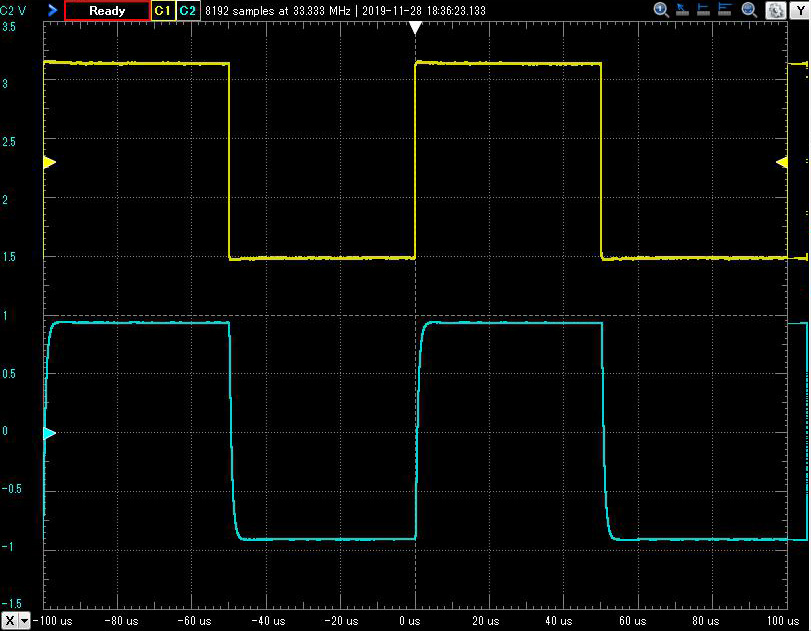This screenshot has width=811, height=631.
Task: Click the X cursor button
Action: 11,620
